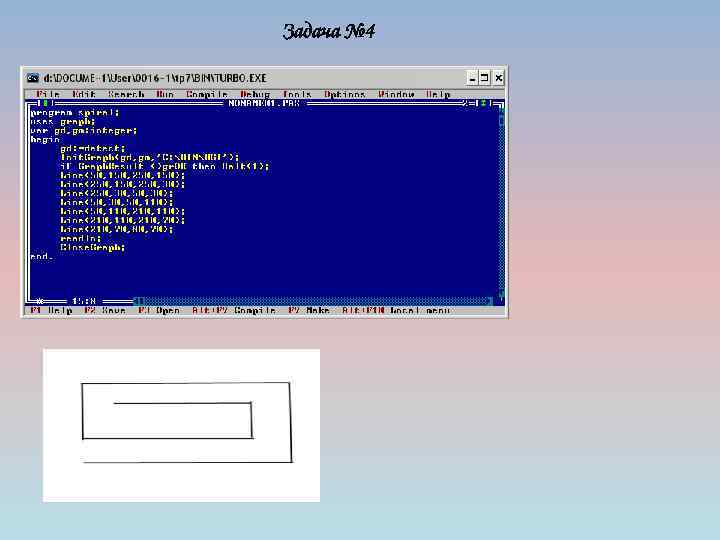720x540 pixels.
Task: Click the first Line(50,150,...) statement
Action: pos(123,175)
